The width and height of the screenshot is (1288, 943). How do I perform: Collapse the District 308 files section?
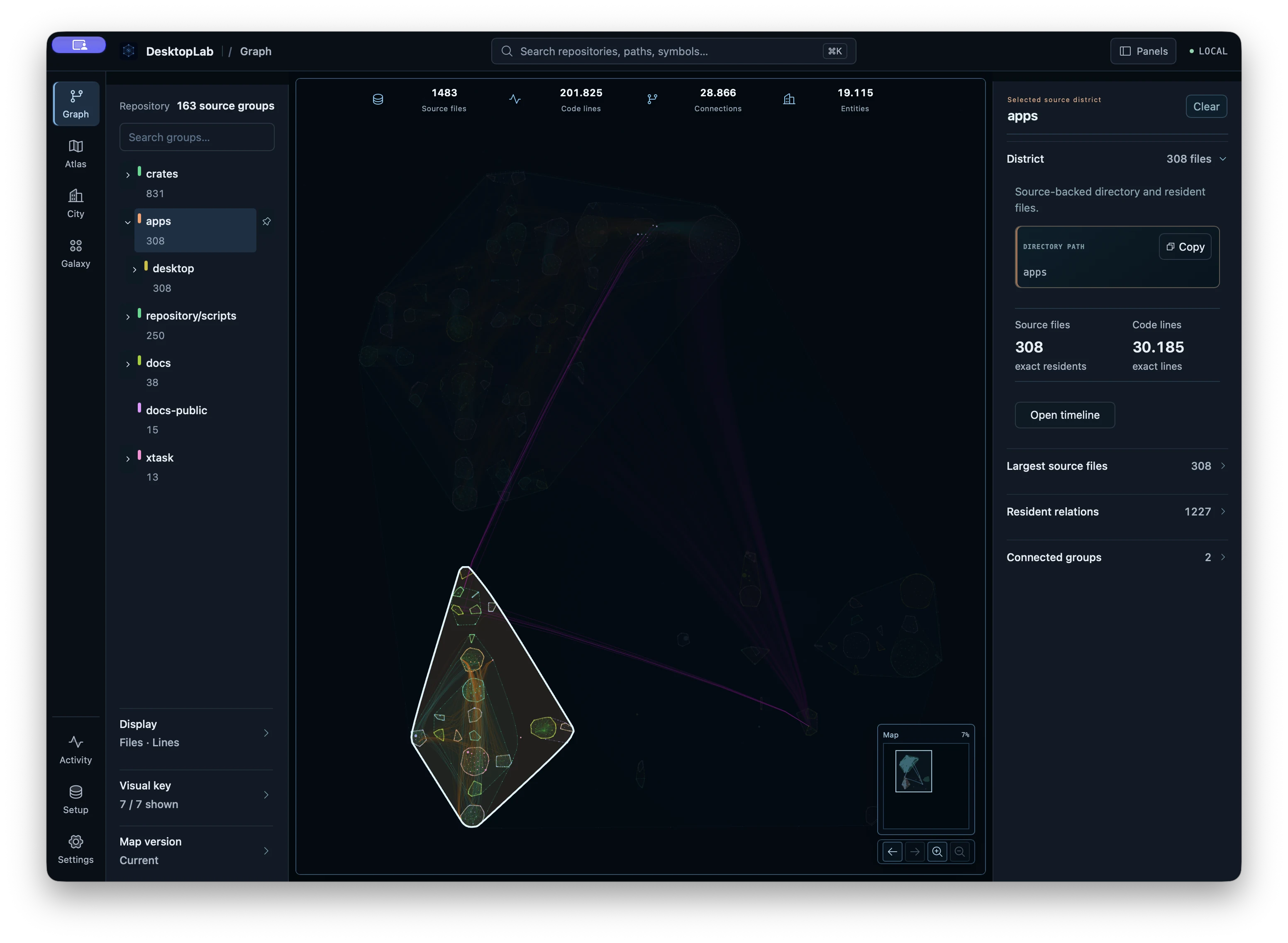tap(1117, 159)
